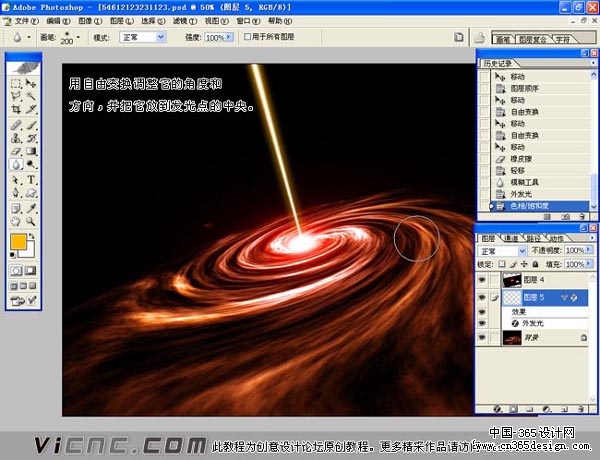Select the Pen tool
600x460 pixels.
tap(16, 193)
